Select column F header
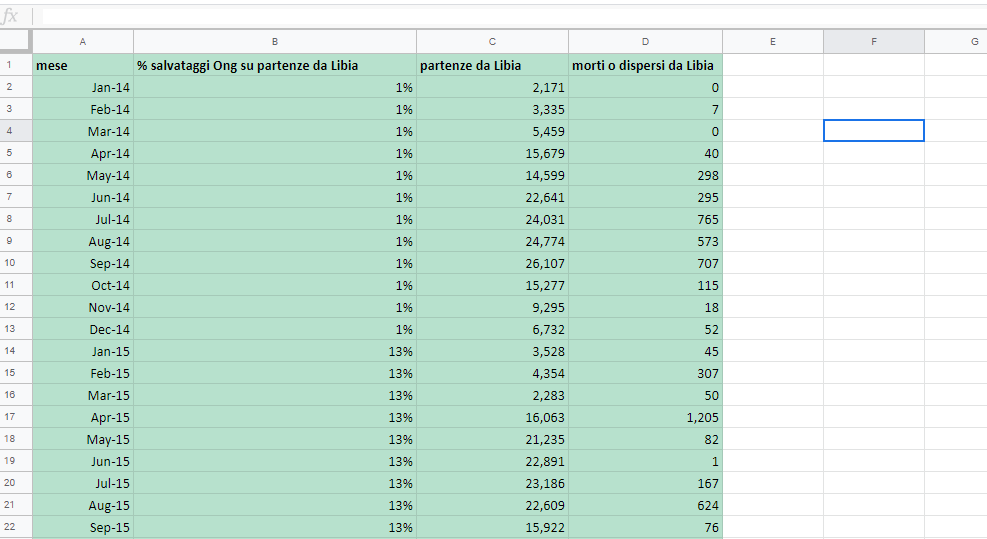987x539 pixels. pyautogui.click(x=874, y=42)
